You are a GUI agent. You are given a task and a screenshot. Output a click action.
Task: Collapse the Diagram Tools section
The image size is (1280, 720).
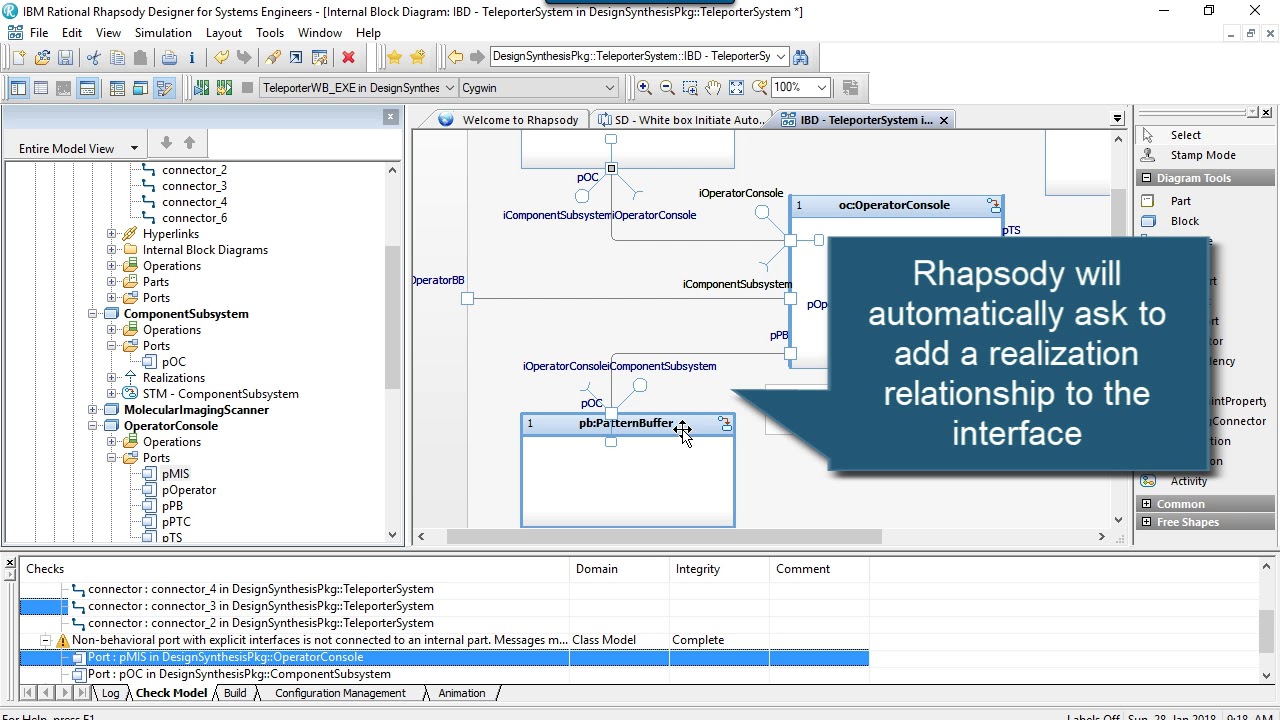[1146, 178]
